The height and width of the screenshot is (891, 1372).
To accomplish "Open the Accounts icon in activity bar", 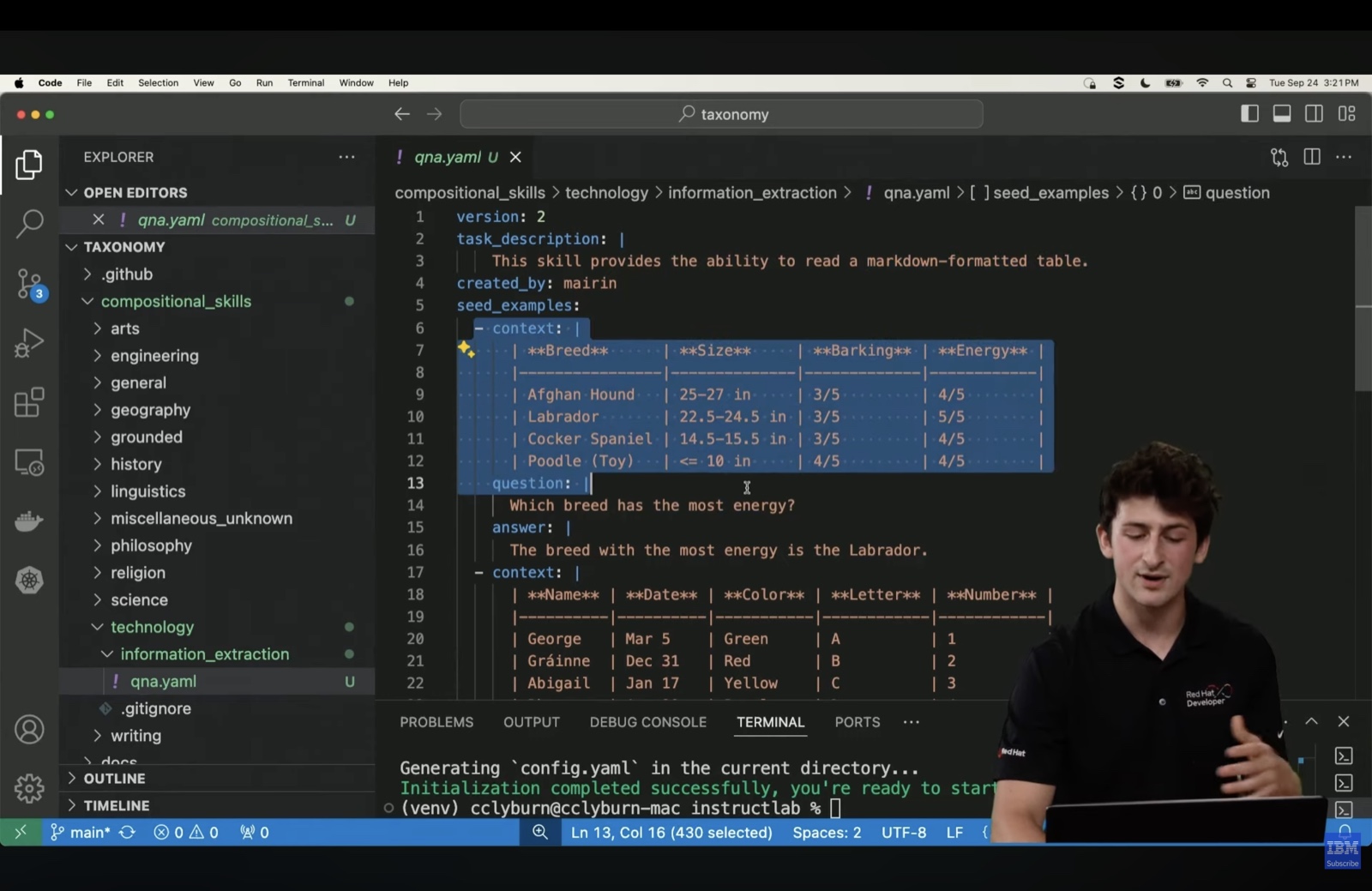I will (x=29, y=728).
